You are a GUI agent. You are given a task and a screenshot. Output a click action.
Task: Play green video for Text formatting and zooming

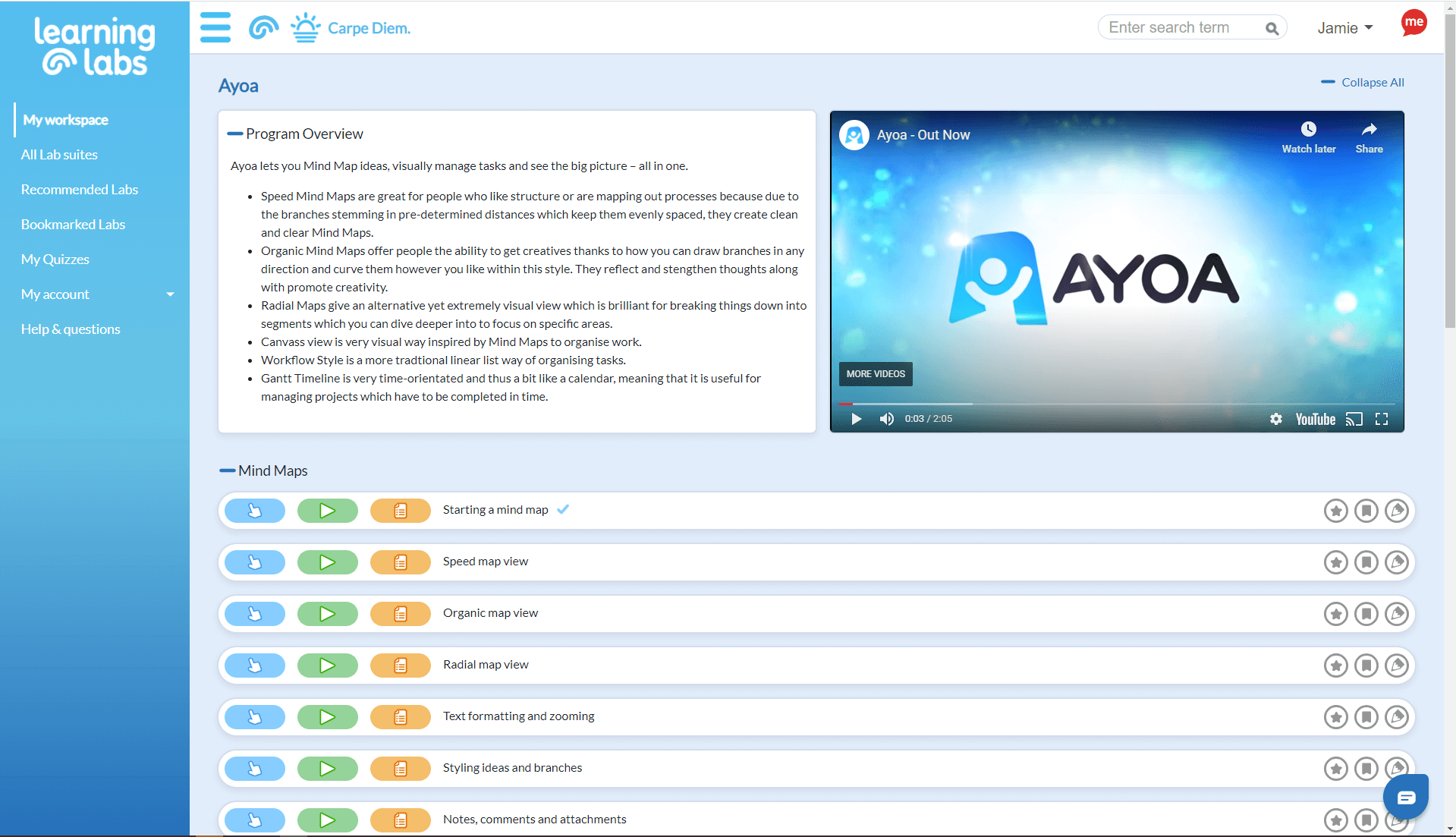328,717
